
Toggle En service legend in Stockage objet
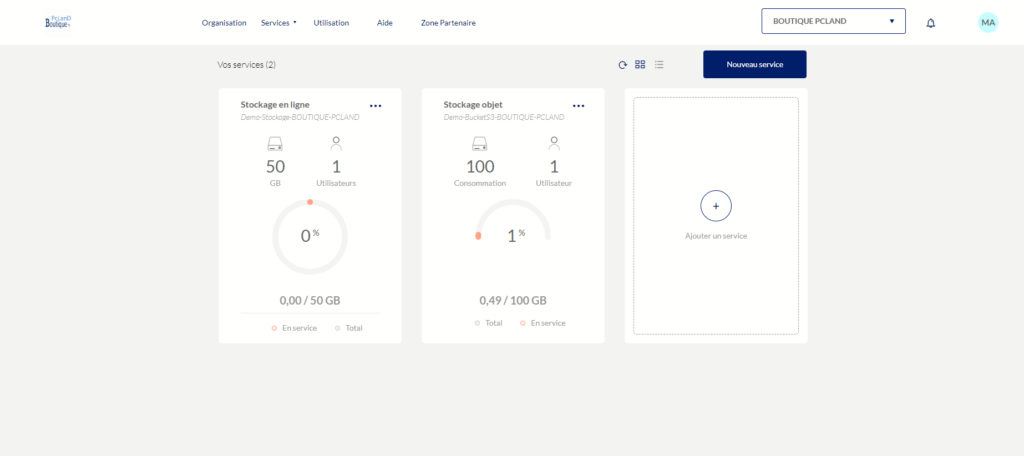pos(542,323)
